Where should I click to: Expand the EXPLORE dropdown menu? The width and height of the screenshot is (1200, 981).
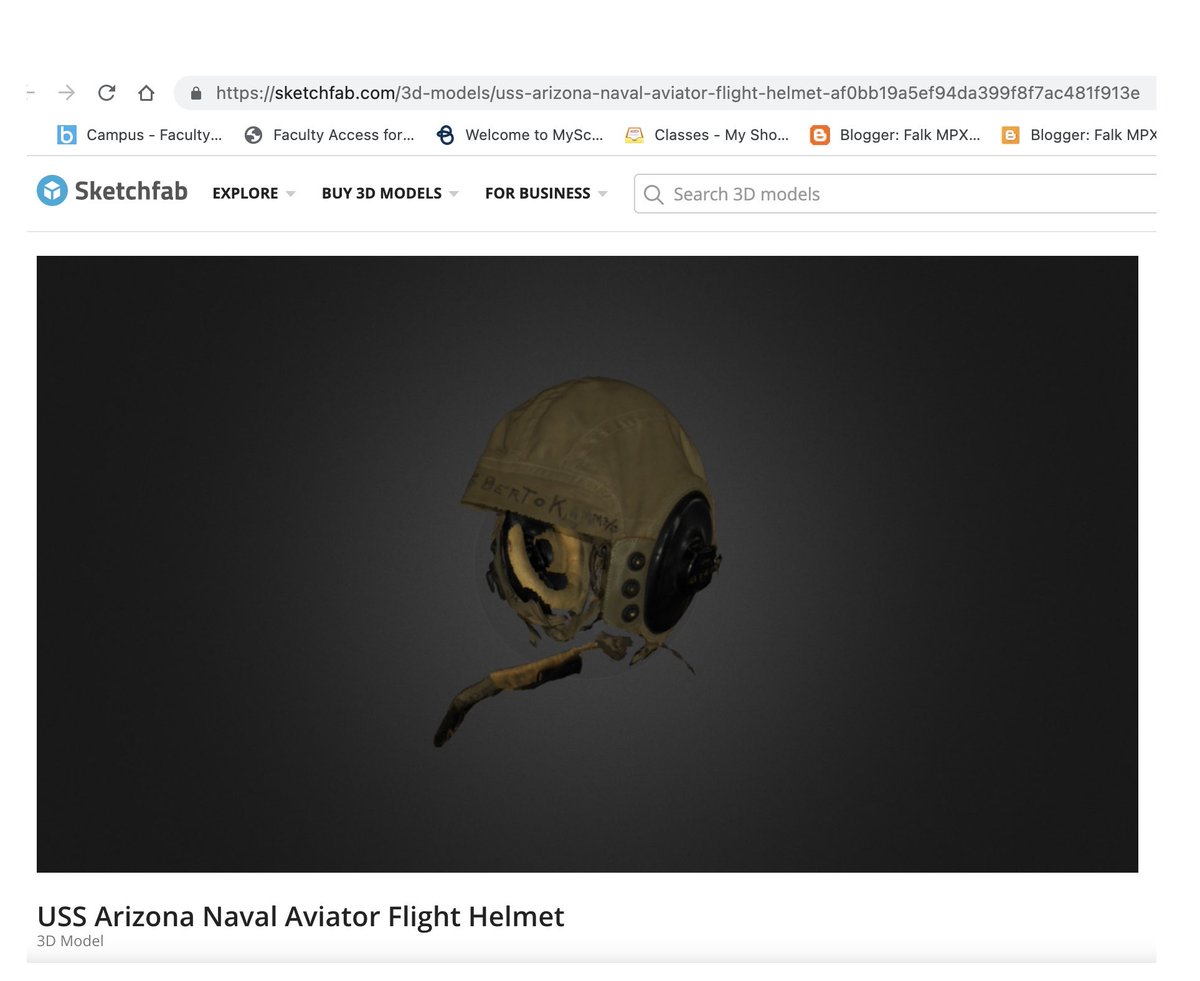tap(254, 193)
